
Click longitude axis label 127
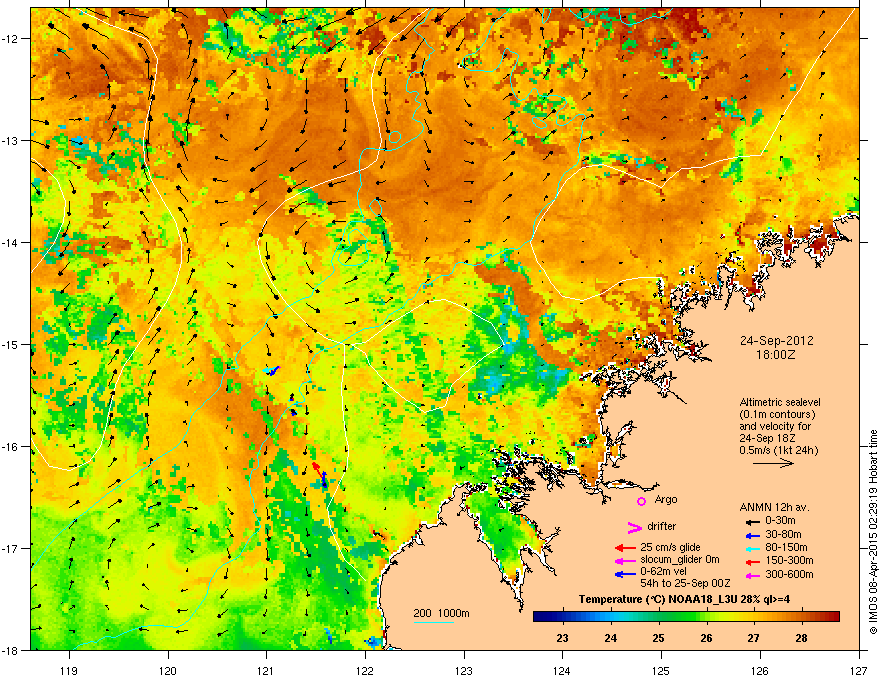pyautogui.click(x=858, y=670)
